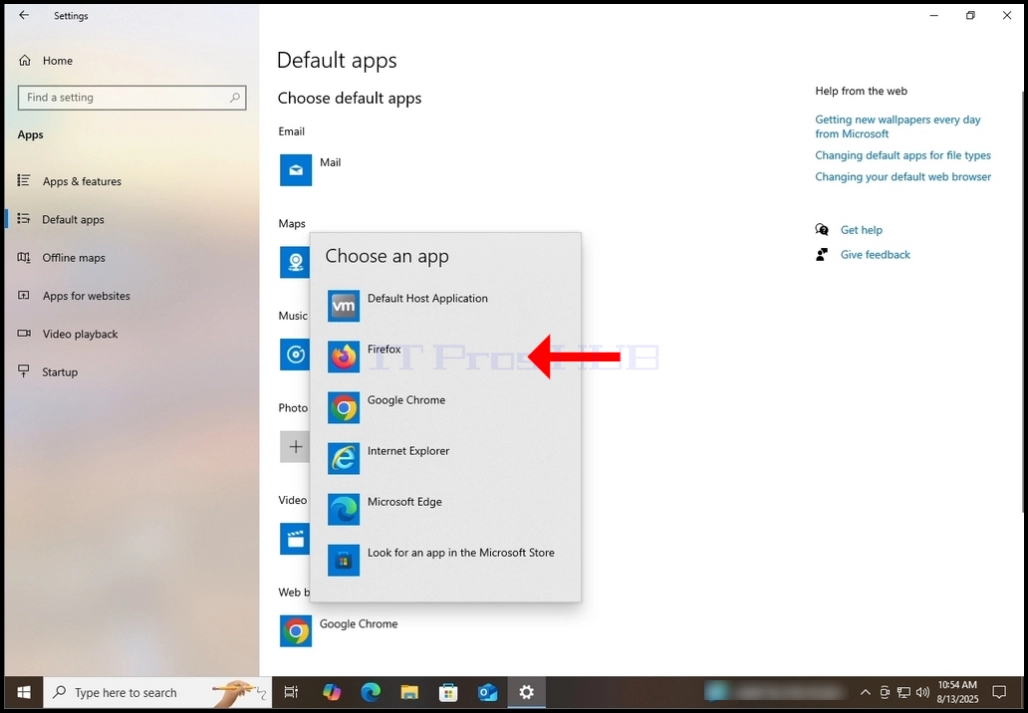Click the search magnifier in Find a setting
This screenshot has width=1028, height=713.
point(235,98)
